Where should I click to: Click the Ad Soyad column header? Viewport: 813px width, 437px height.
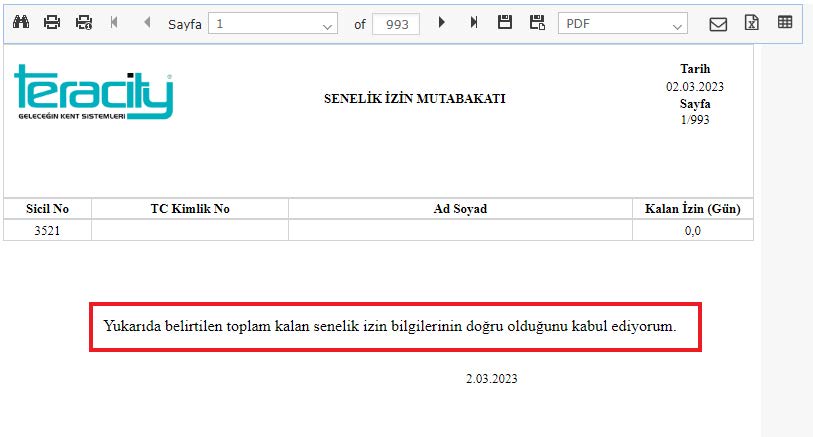(460, 209)
